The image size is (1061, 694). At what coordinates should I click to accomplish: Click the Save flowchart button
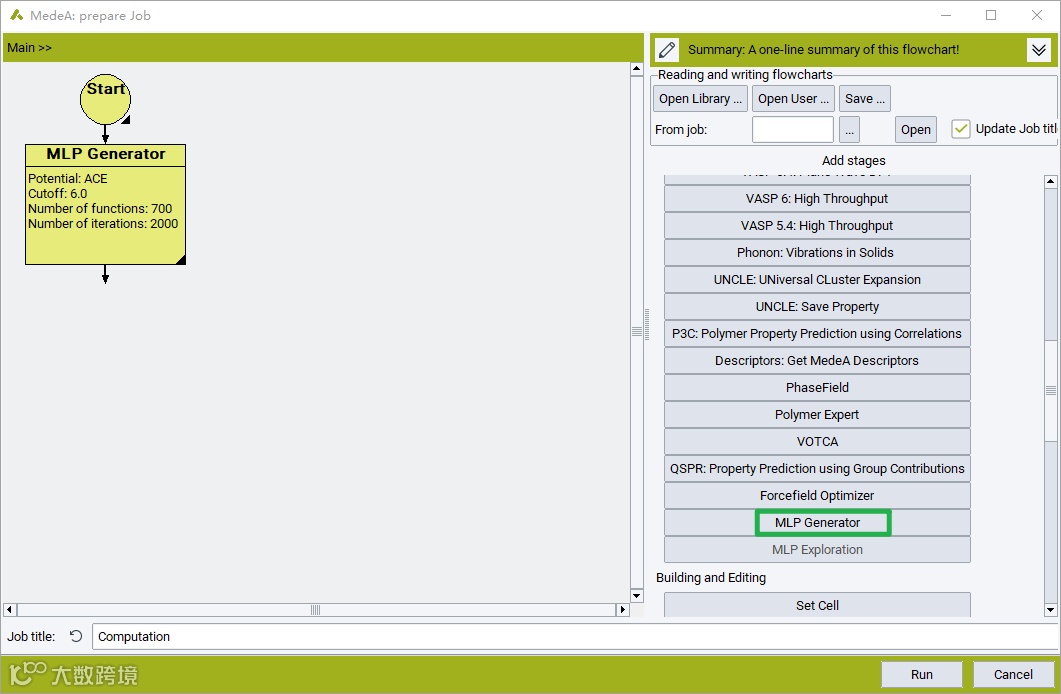[x=865, y=99]
